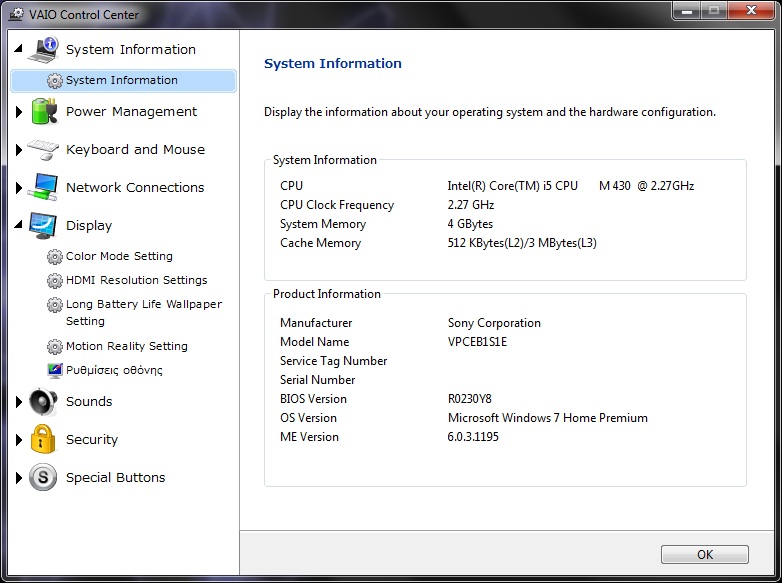The image size is (782, 583).
Task: Select the System Information sub-item
Action: [x=123, y=80]
